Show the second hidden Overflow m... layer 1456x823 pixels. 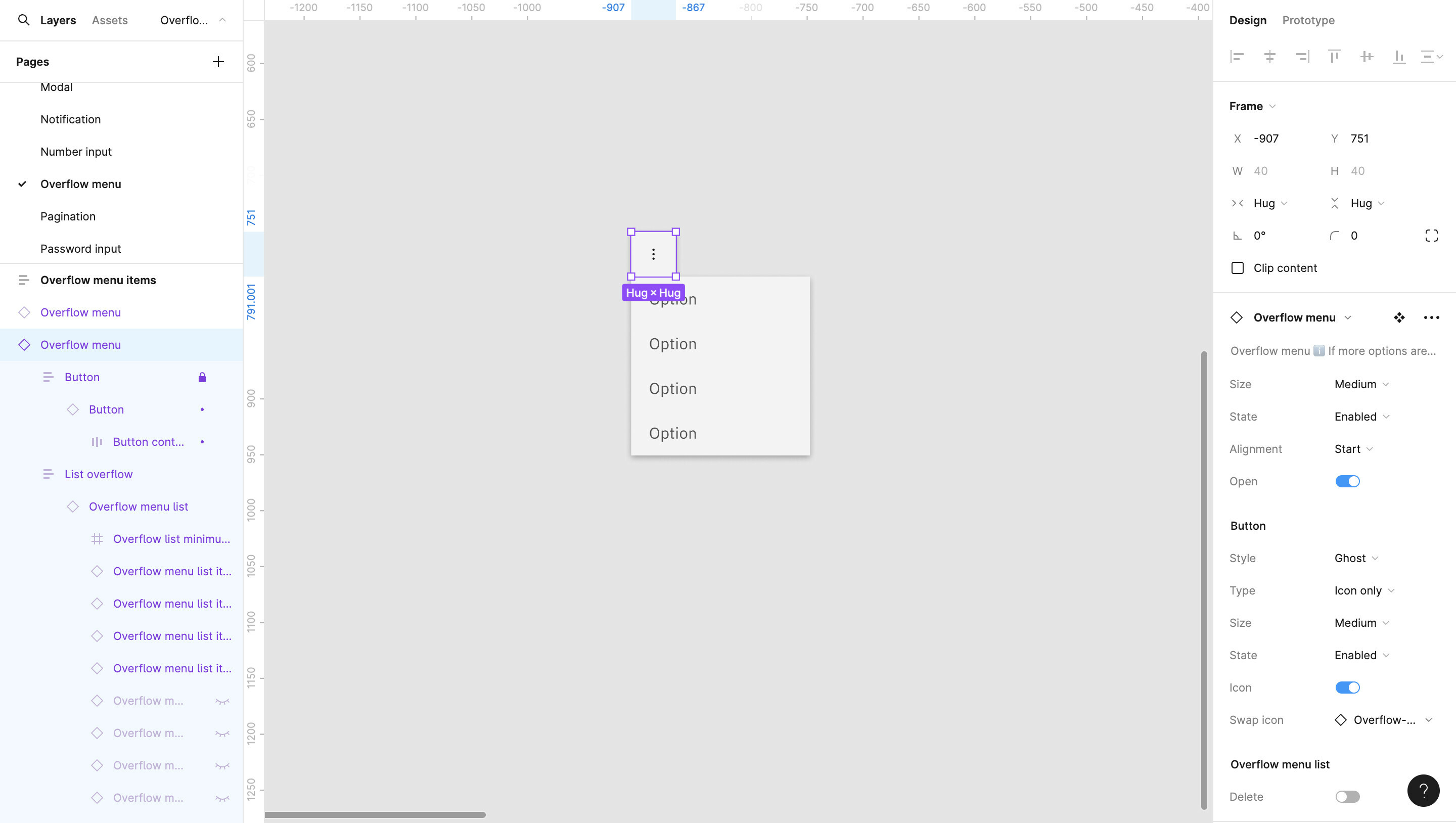tap(222, 734)
